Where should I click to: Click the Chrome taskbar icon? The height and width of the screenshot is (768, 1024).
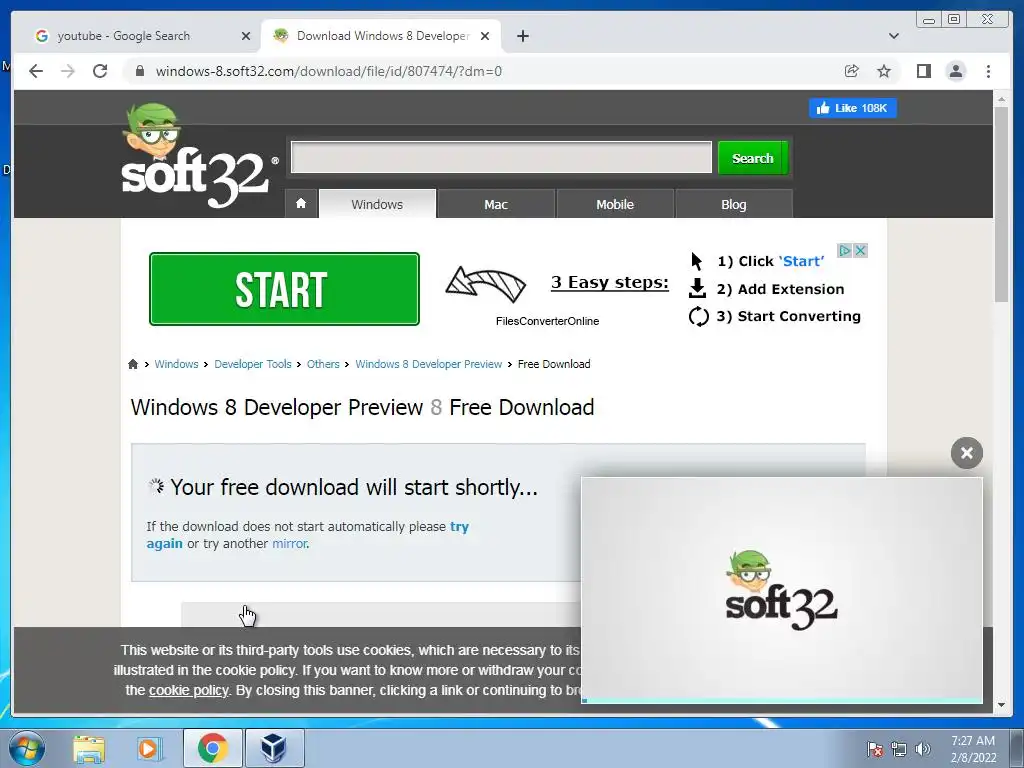pos(212,748)
